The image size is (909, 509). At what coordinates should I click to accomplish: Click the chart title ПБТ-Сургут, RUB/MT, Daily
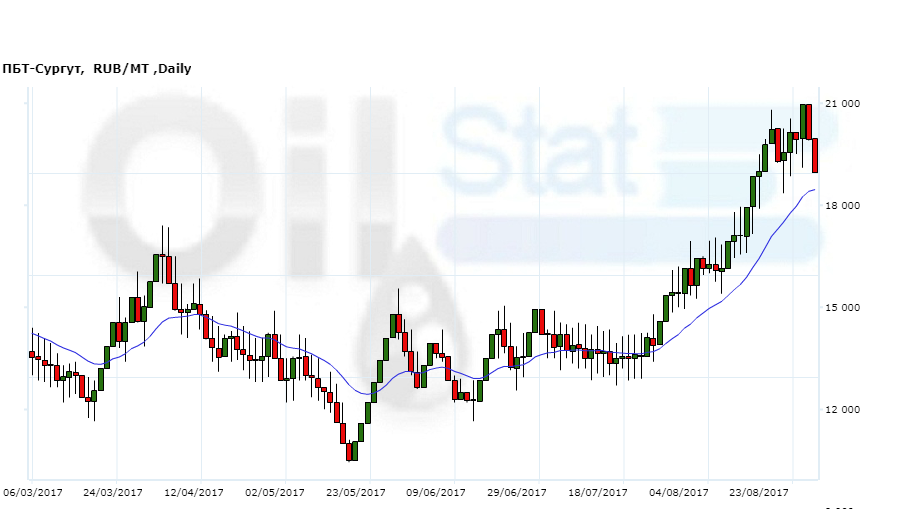coord(97,69)
